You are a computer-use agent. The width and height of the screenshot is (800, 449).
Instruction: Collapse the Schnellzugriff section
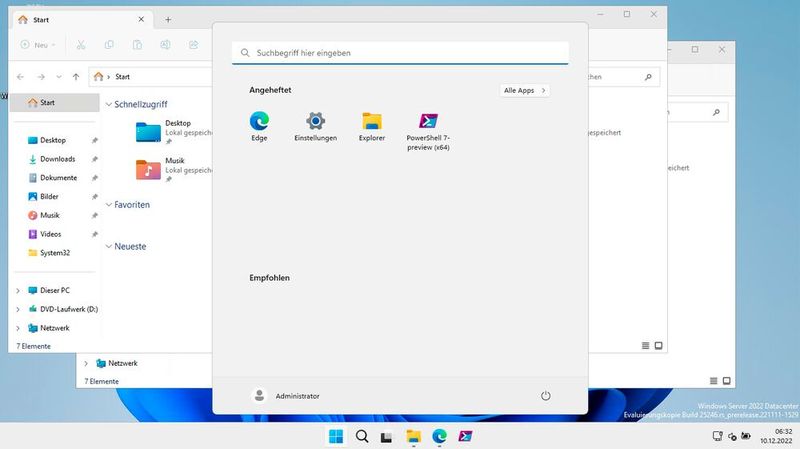[109, 105]
